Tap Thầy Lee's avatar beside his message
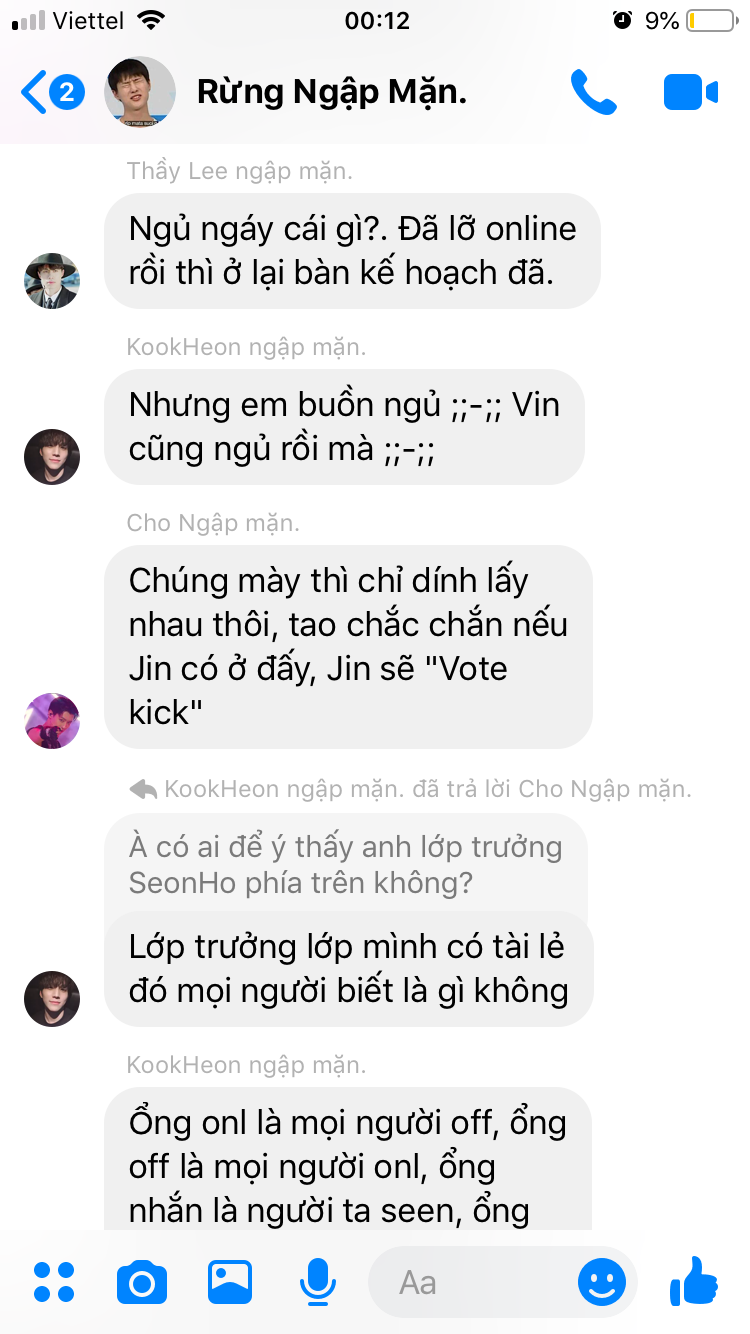Screen dimensions: 750x1334 click(52, 280)
